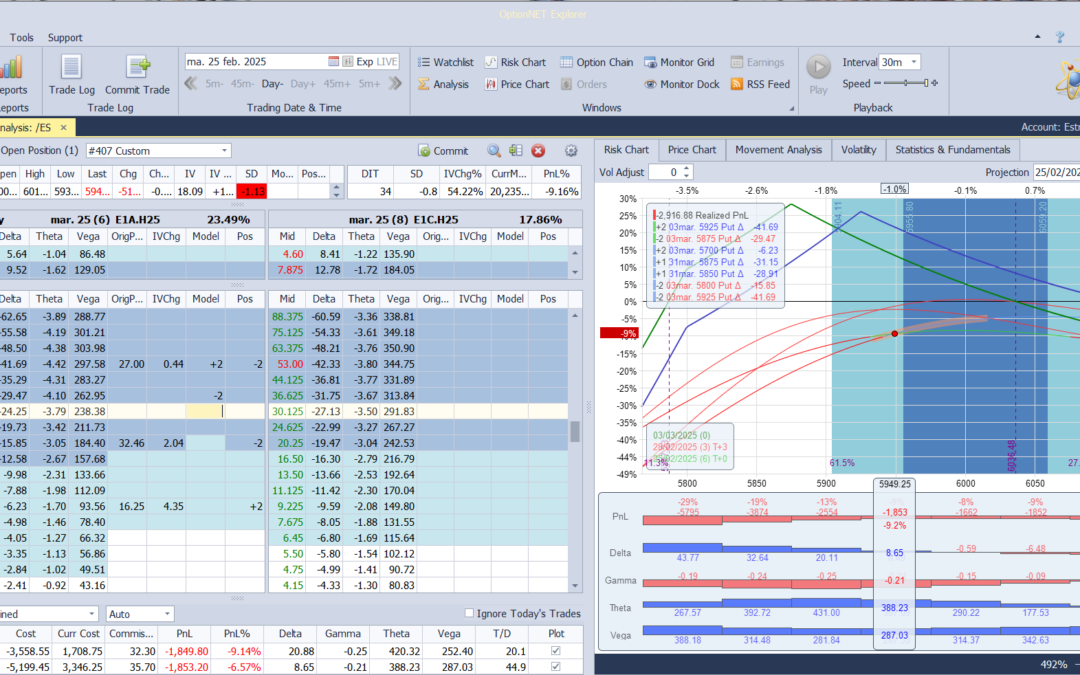Viewport: 1080px width, 675px height.
Task: Open the #407 Custom position dropdown
Action: coord(224,151)
